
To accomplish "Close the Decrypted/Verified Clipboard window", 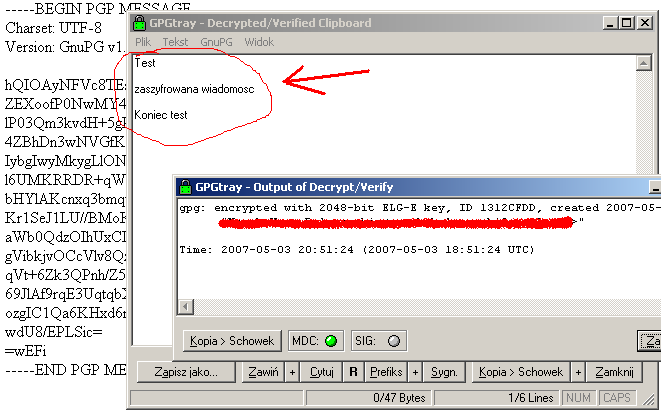I will click(645, 23).
